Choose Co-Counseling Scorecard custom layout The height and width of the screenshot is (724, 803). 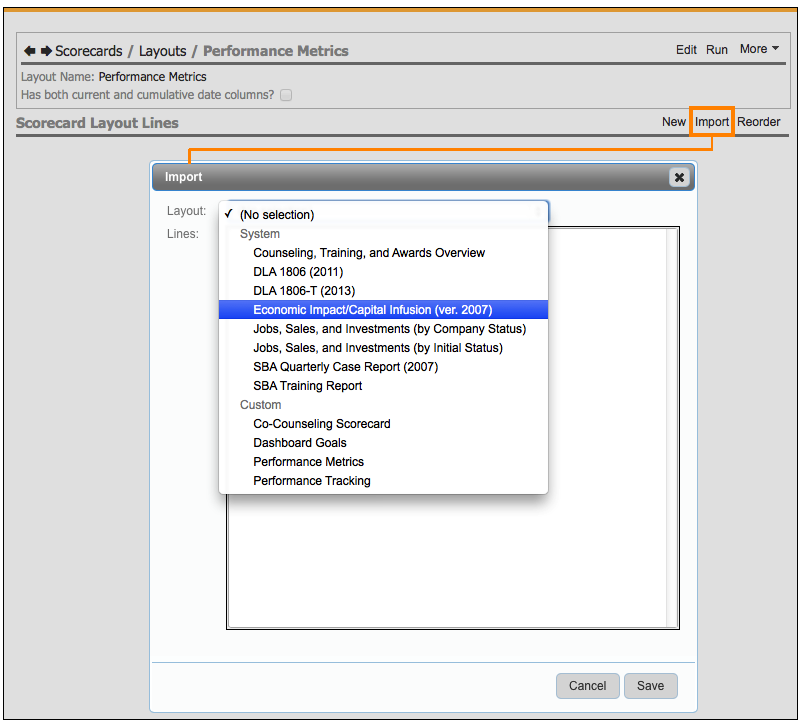coord(321,424)
